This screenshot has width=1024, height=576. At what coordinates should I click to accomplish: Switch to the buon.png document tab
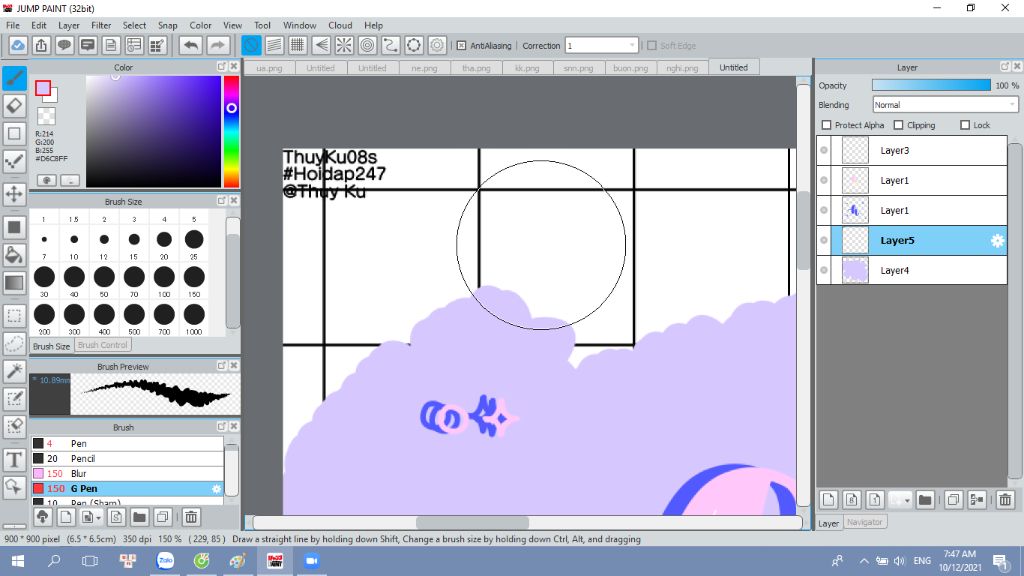click(x=630, y=68)
